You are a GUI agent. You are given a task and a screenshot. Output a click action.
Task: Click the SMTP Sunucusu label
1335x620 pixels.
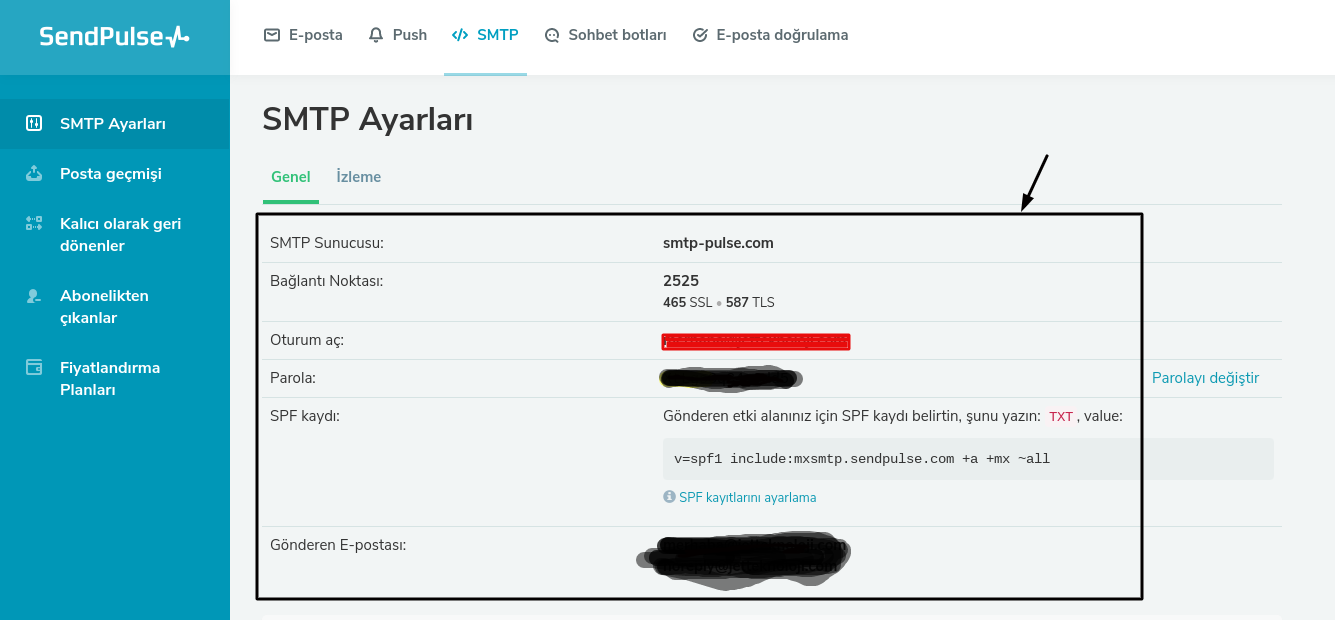(x=327, y=243)
